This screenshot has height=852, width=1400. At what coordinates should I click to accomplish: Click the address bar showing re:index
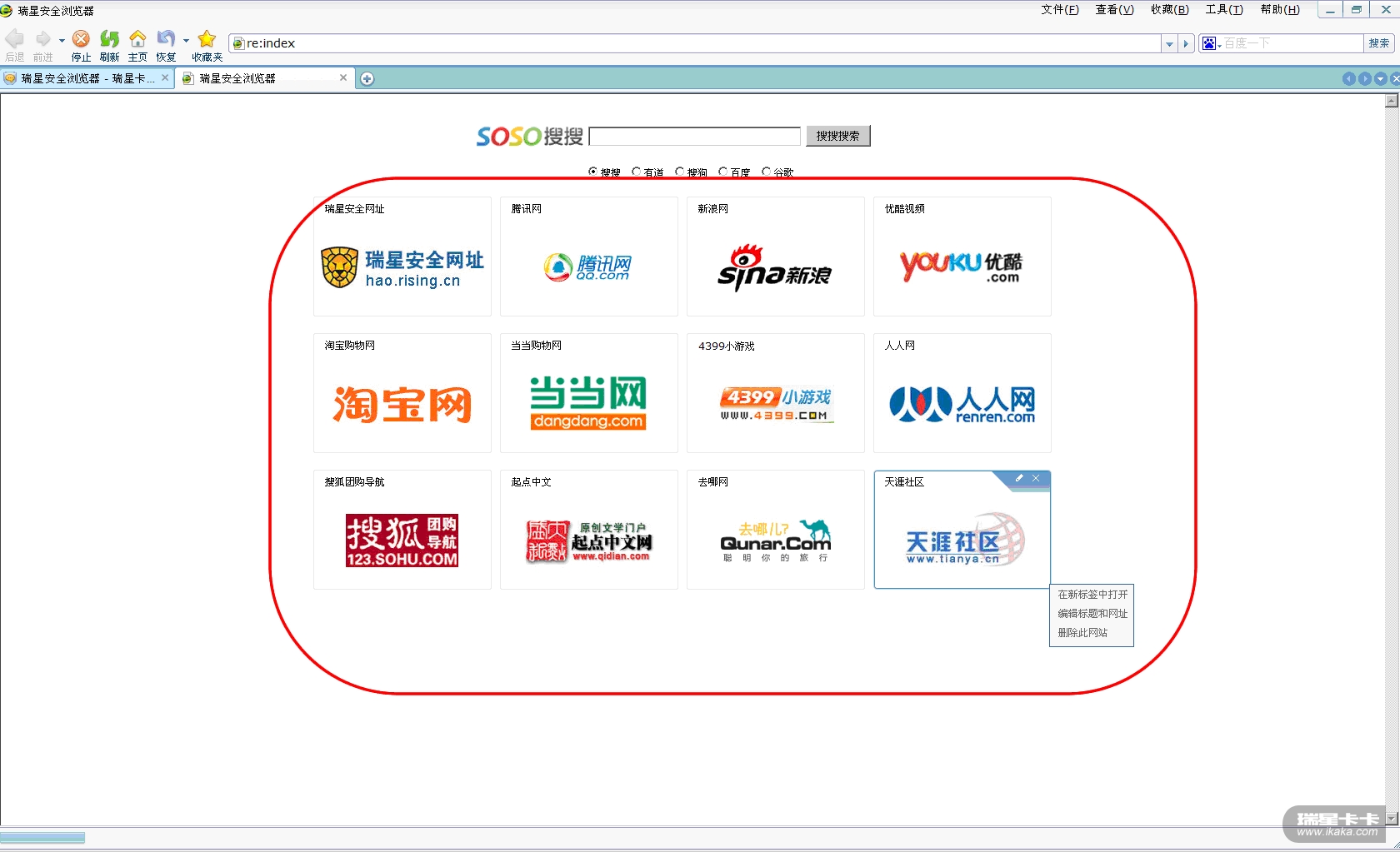(x=695, y=43)
